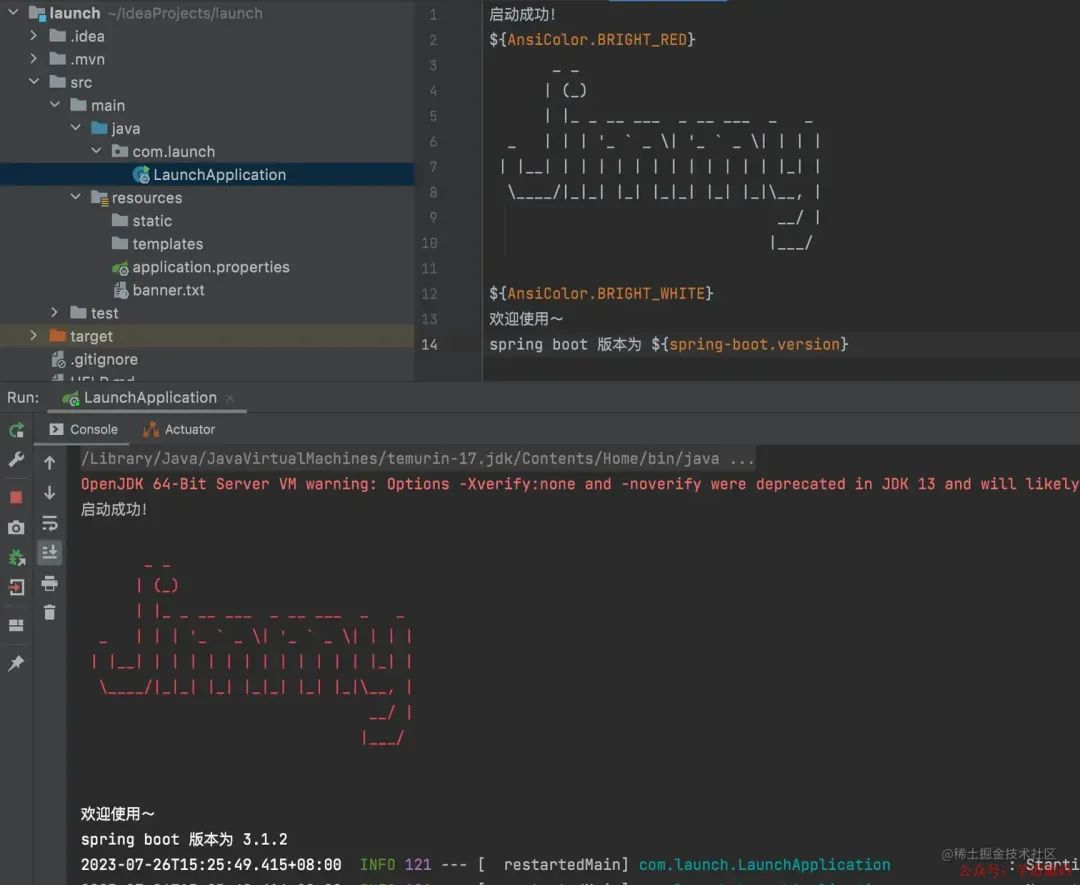Click the com.launch.LaunchApplication link in console
Image resolution: width=1080 pixels, height=885 pixels.
pyautogui.click(x=765, y=864)
